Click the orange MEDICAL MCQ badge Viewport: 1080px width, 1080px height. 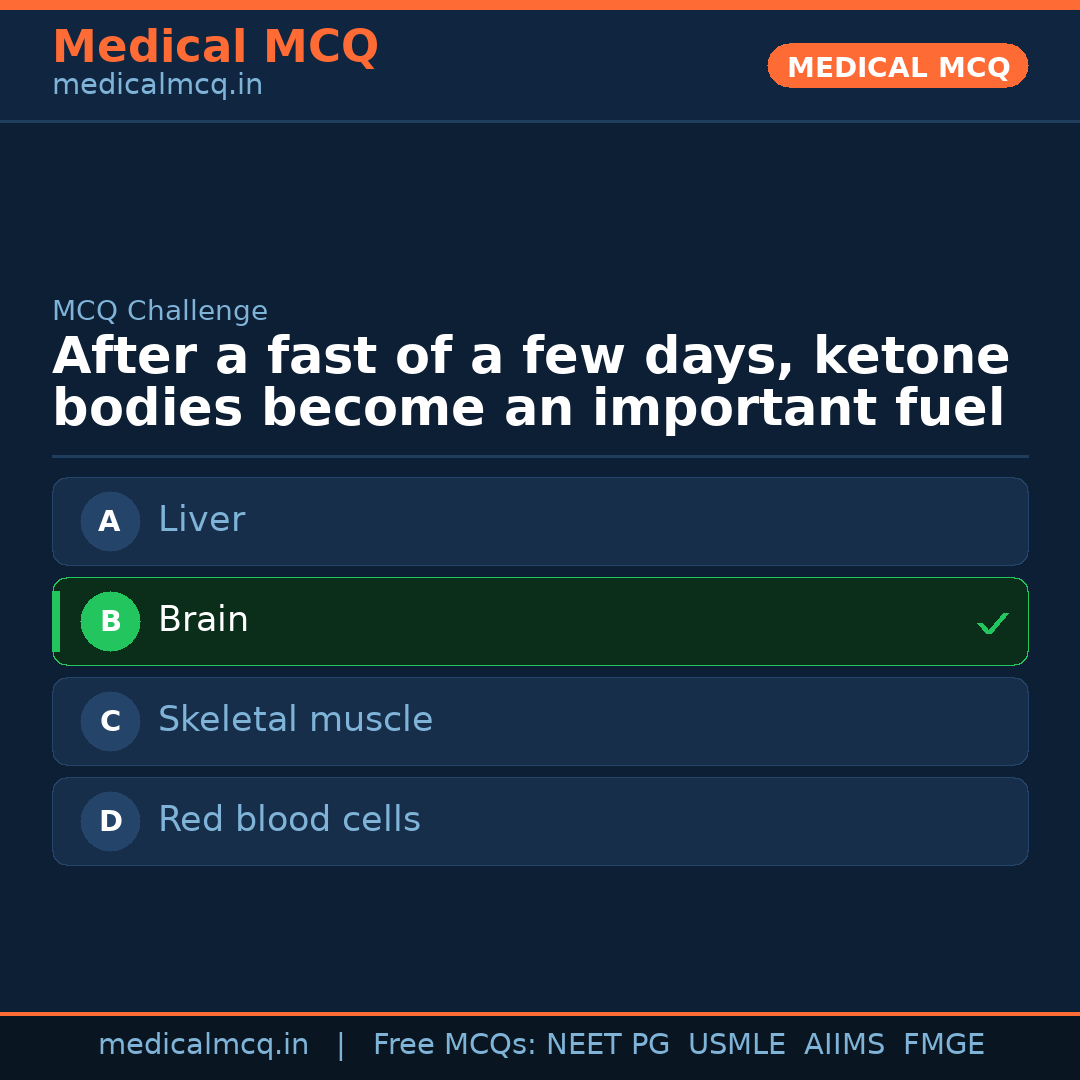point(897,66)
